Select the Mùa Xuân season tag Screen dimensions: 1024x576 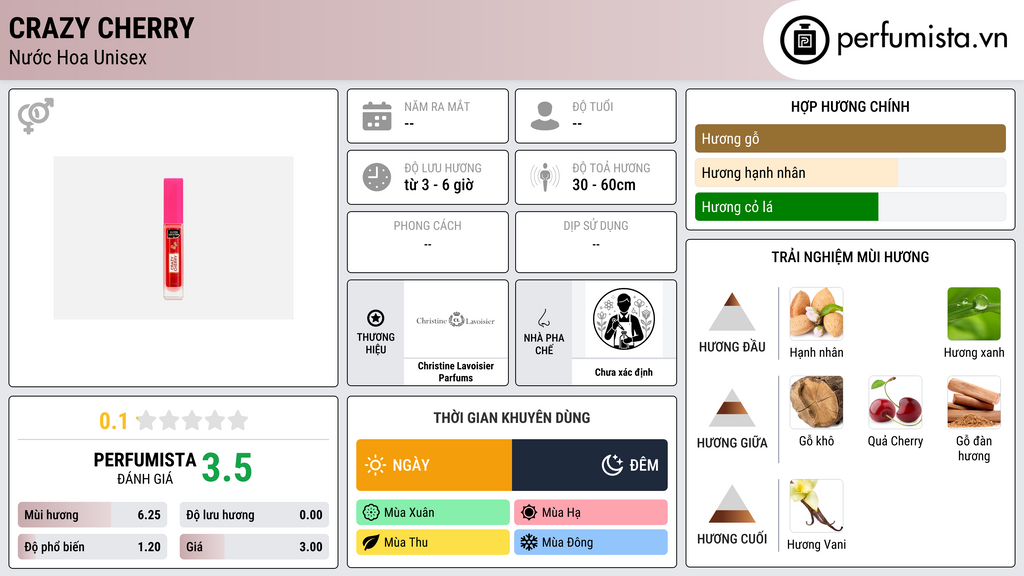[433, 513]
